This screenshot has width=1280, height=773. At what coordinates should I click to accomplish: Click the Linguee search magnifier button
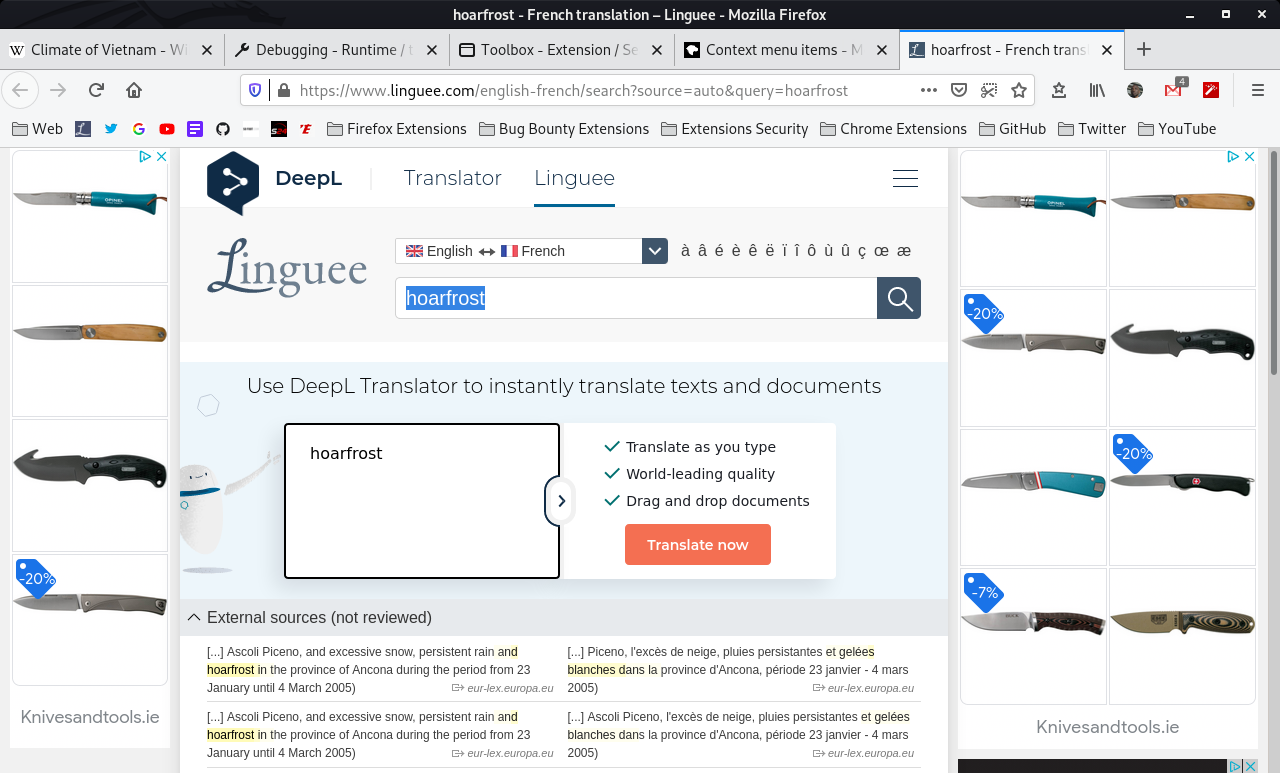(899, 298)
